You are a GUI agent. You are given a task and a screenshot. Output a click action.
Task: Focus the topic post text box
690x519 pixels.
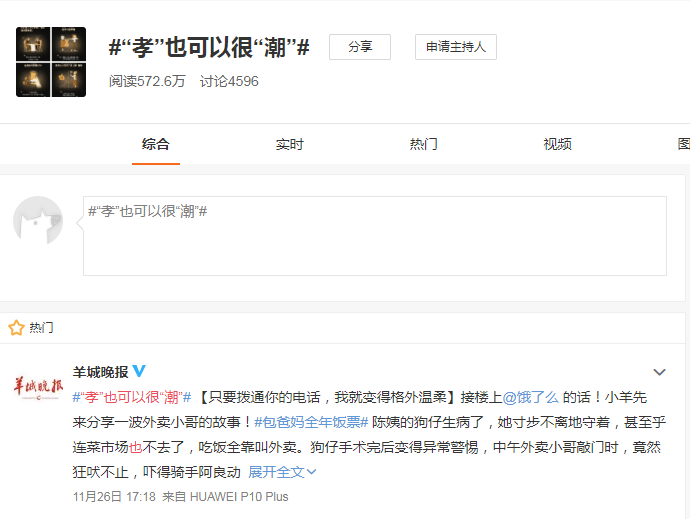coord(374,235)
